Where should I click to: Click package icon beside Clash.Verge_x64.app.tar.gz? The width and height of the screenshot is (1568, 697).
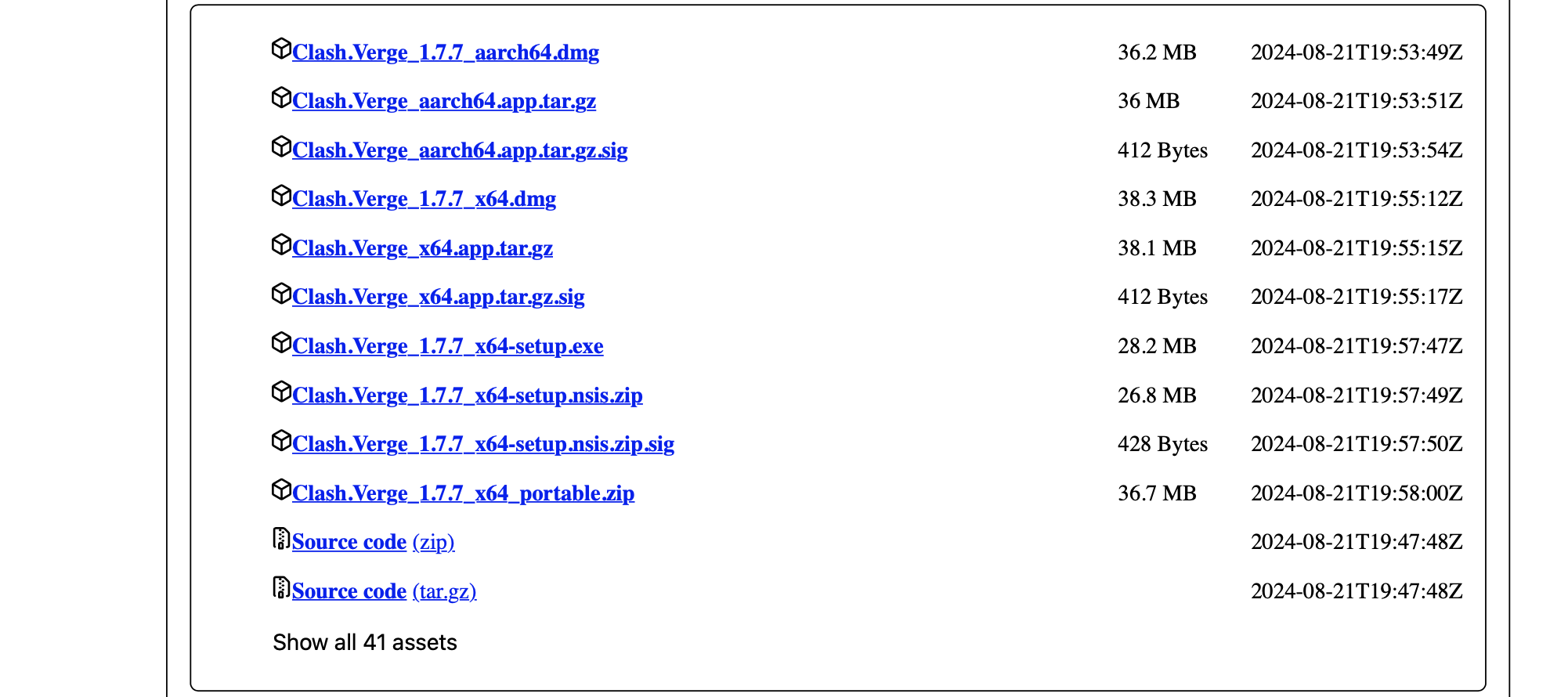pos(282,244)
